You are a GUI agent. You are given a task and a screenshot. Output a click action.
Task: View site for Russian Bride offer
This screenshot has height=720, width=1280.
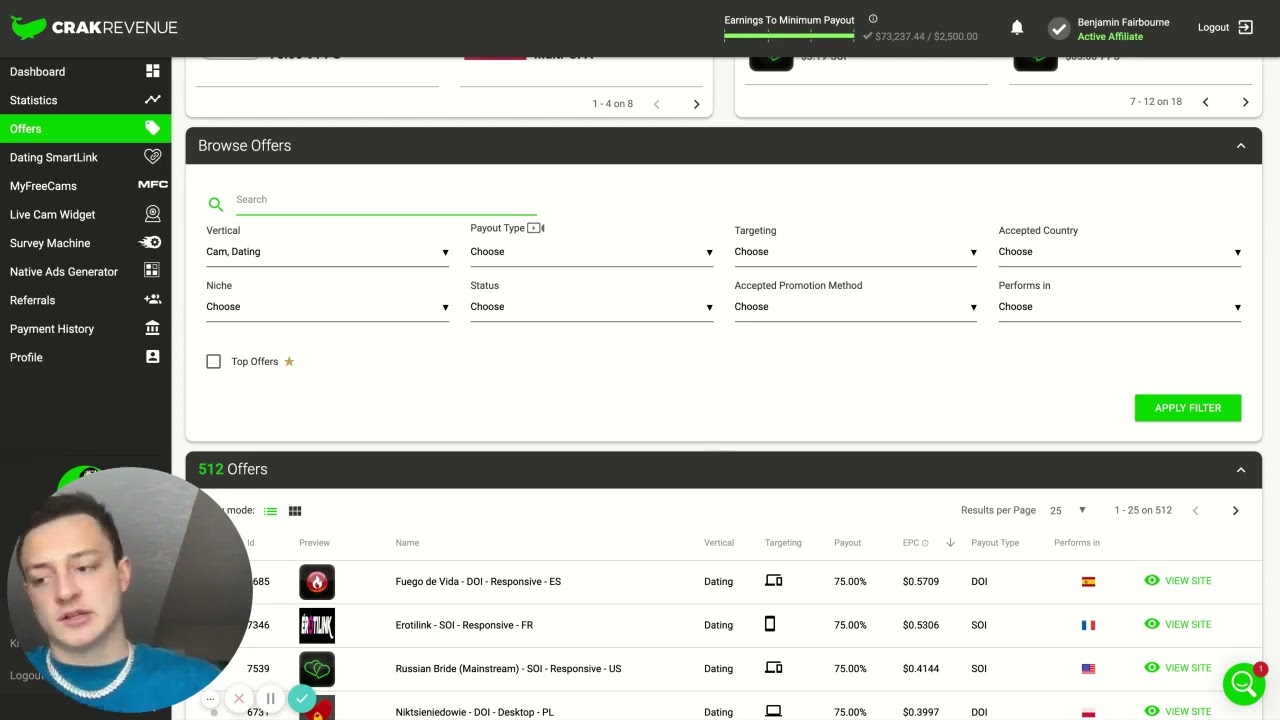point(1177,668)
